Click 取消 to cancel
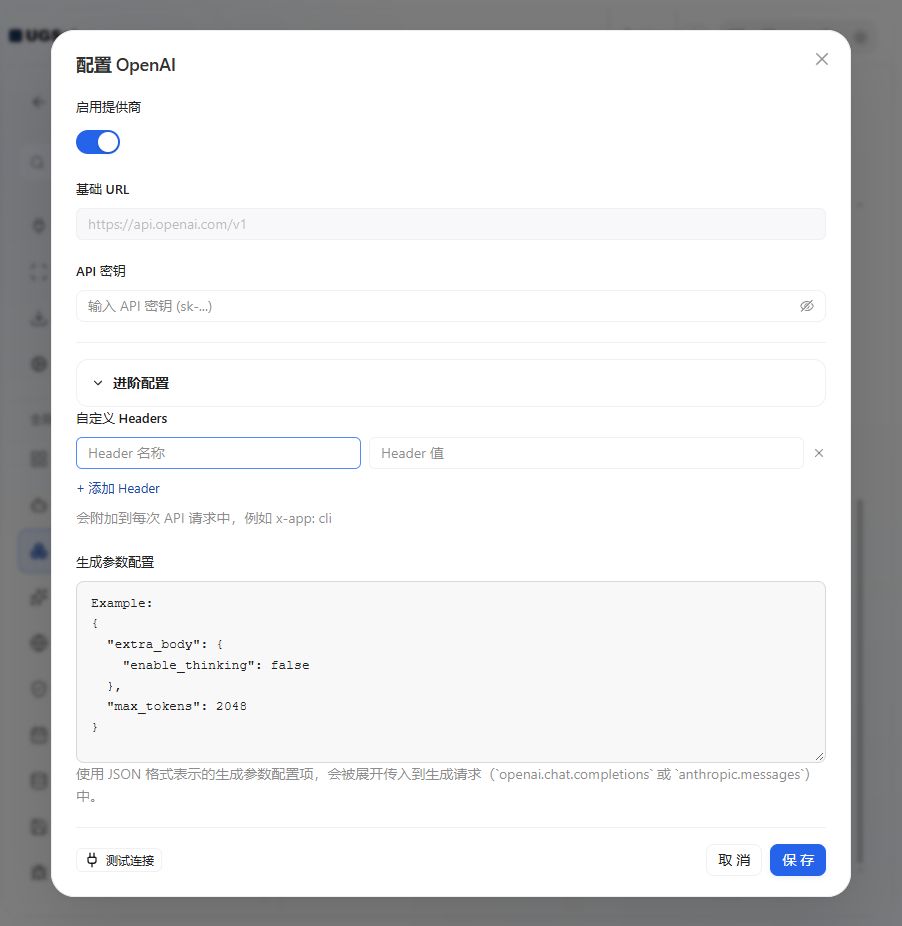The image size is (902, 926). [x=734, y=860]
